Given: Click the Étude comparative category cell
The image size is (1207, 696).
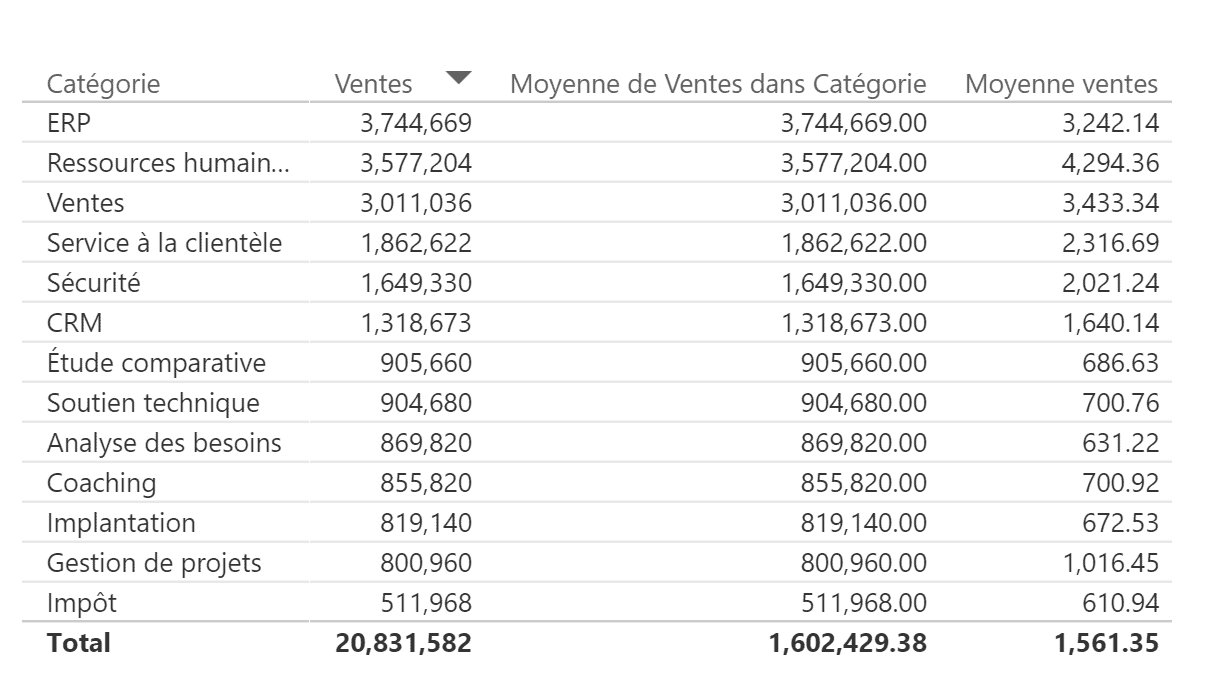Looking at the screenshot, I should pyautogui.click(x=156, y=363).
